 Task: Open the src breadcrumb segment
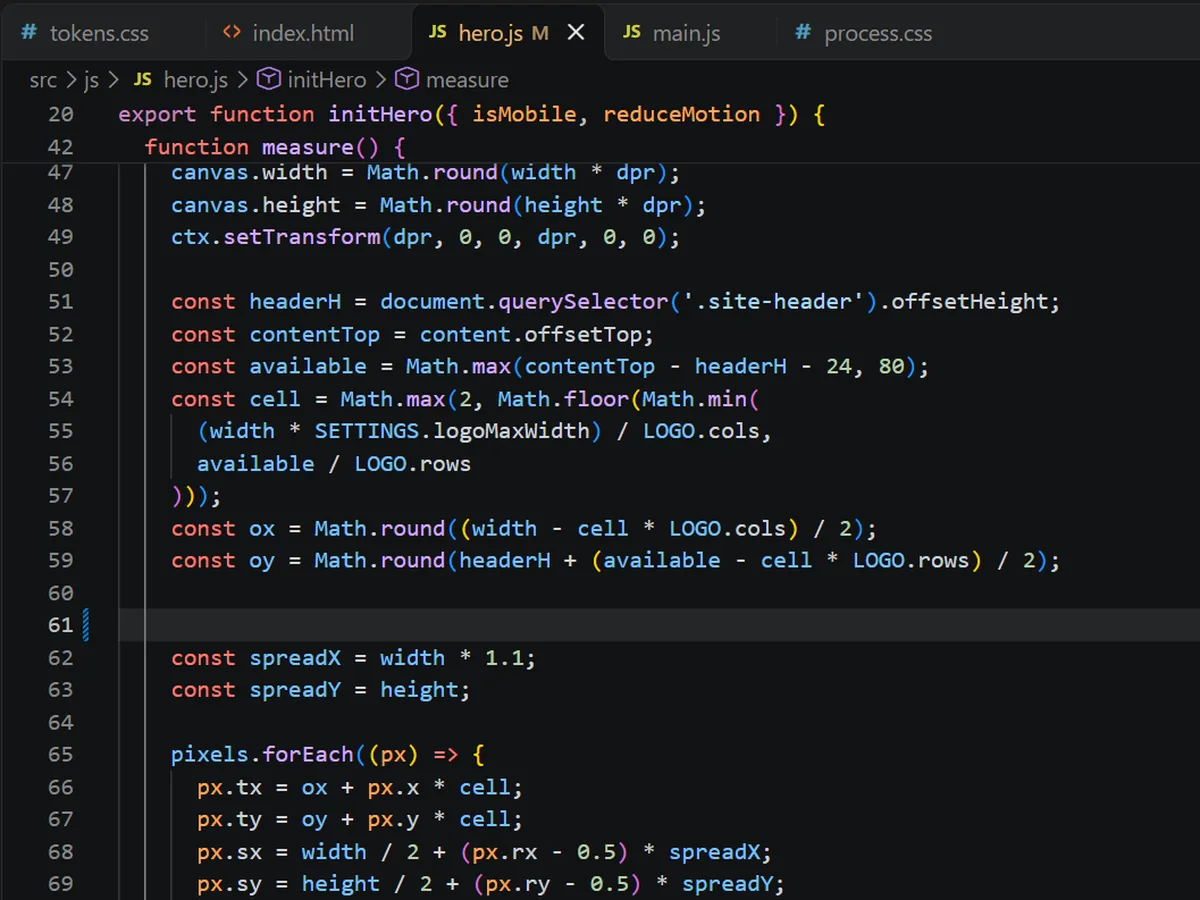point(43,80)
